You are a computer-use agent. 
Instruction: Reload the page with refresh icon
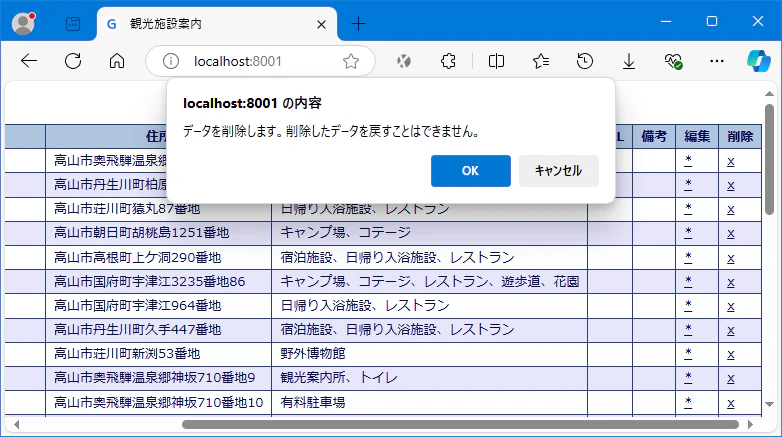73,61
